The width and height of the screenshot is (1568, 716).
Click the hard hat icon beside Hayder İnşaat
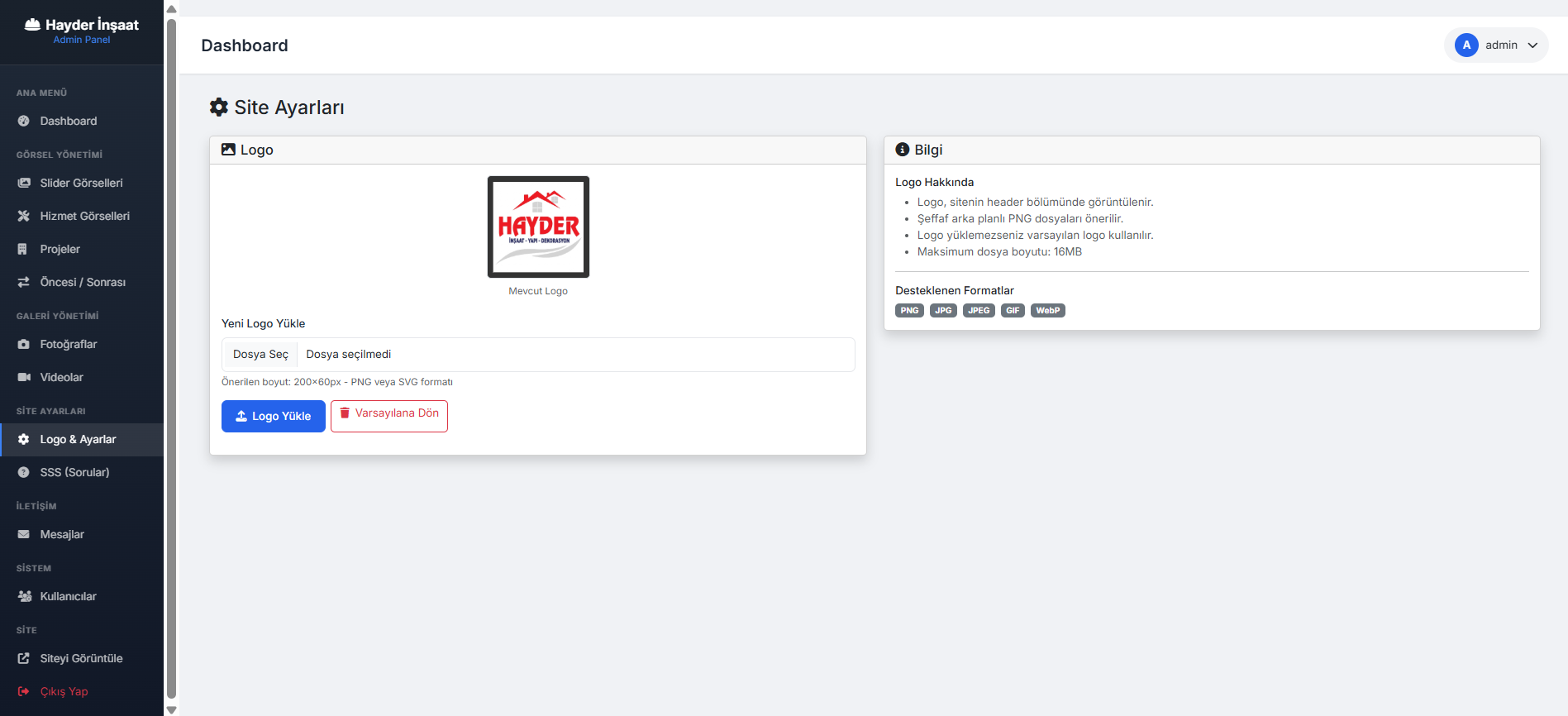(32, 25)
